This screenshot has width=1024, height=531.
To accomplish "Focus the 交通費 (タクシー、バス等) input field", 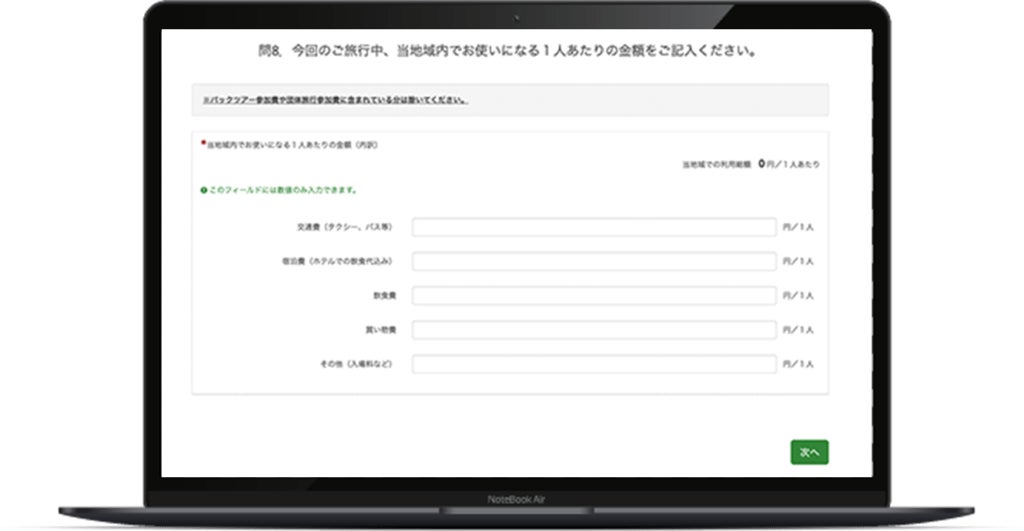I will (x=594, y=227).
